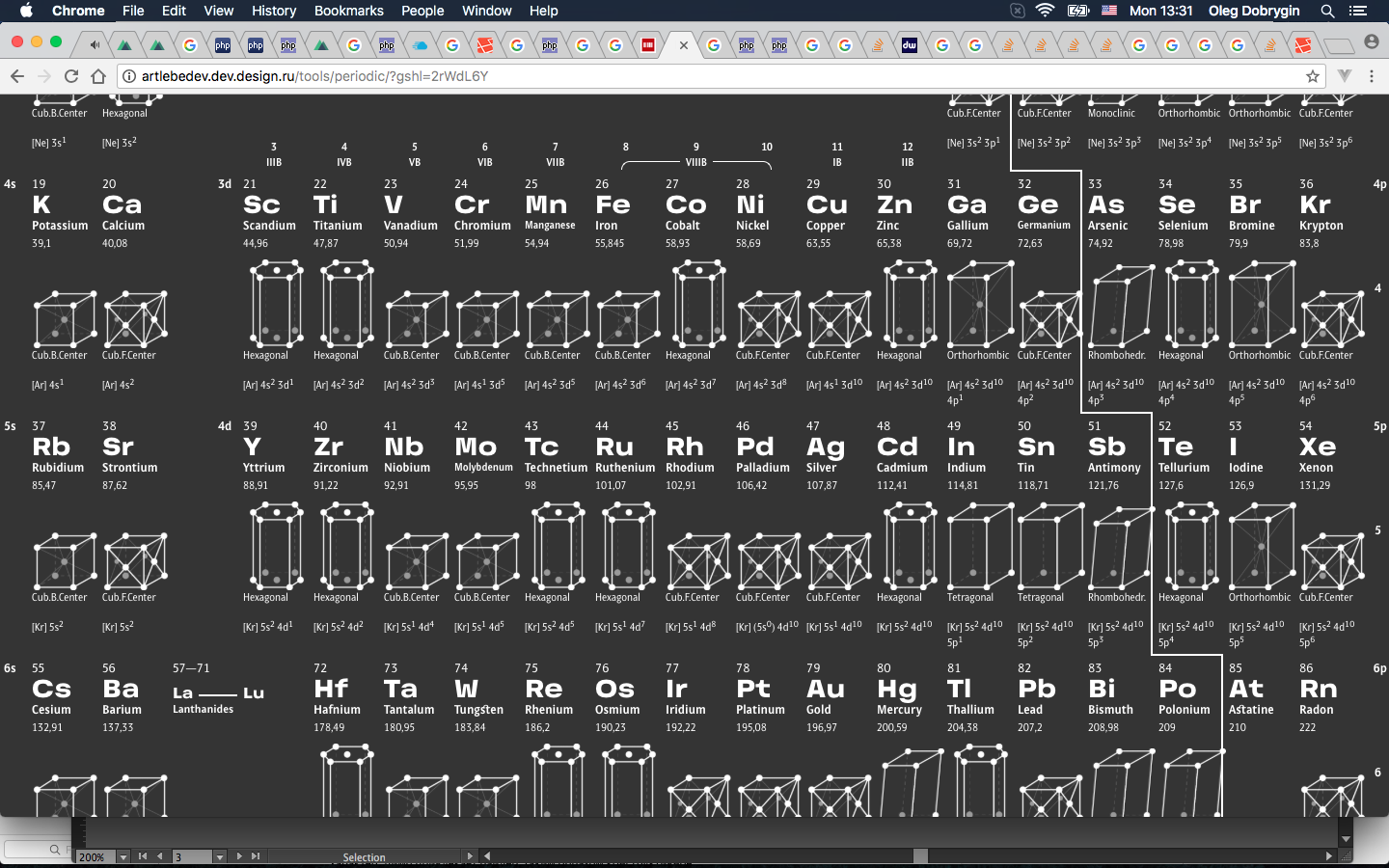
Task: Jump to first page in bottom bar
Action: coord(143,856)
